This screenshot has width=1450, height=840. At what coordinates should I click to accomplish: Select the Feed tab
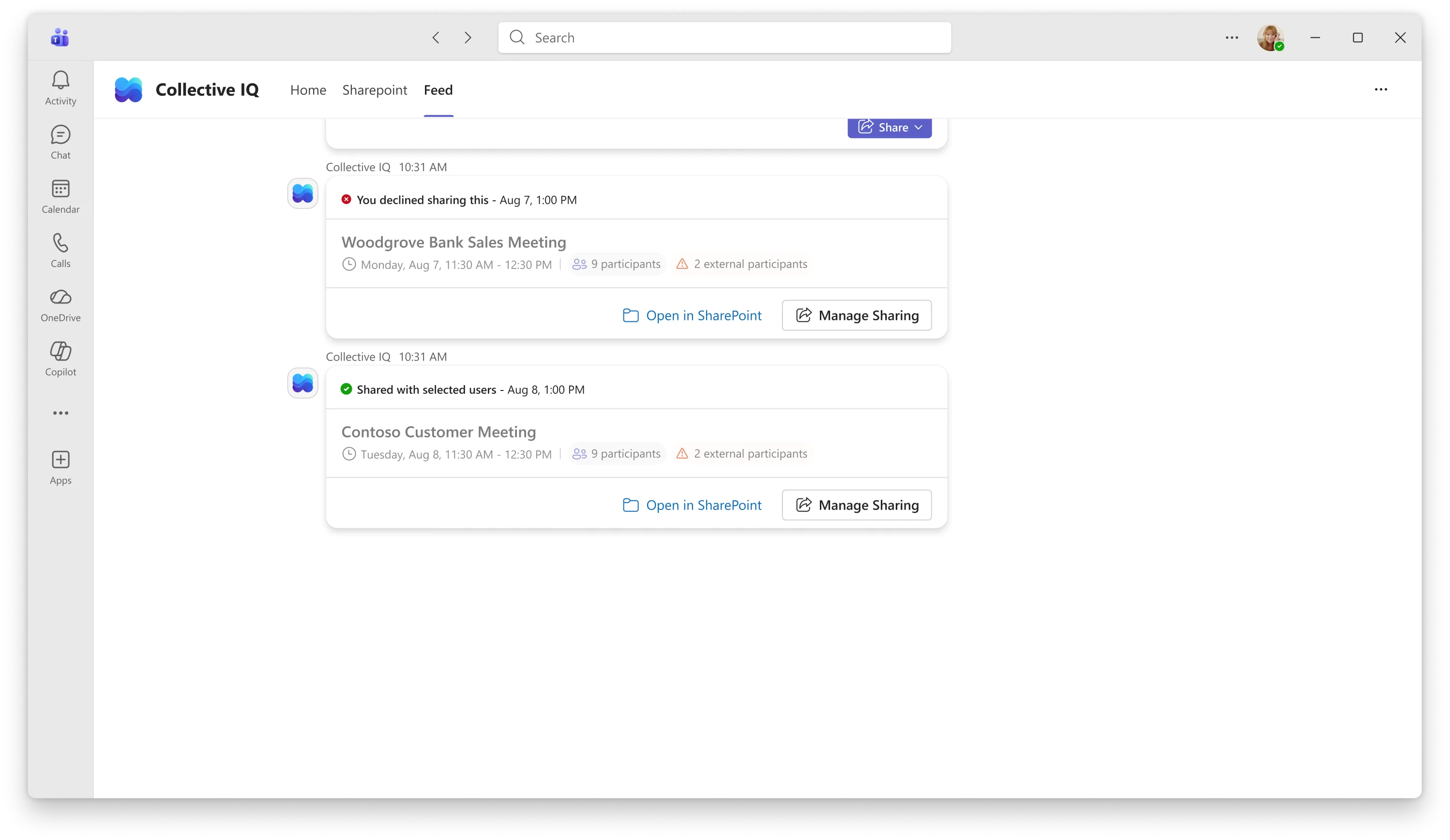(438, 90)
